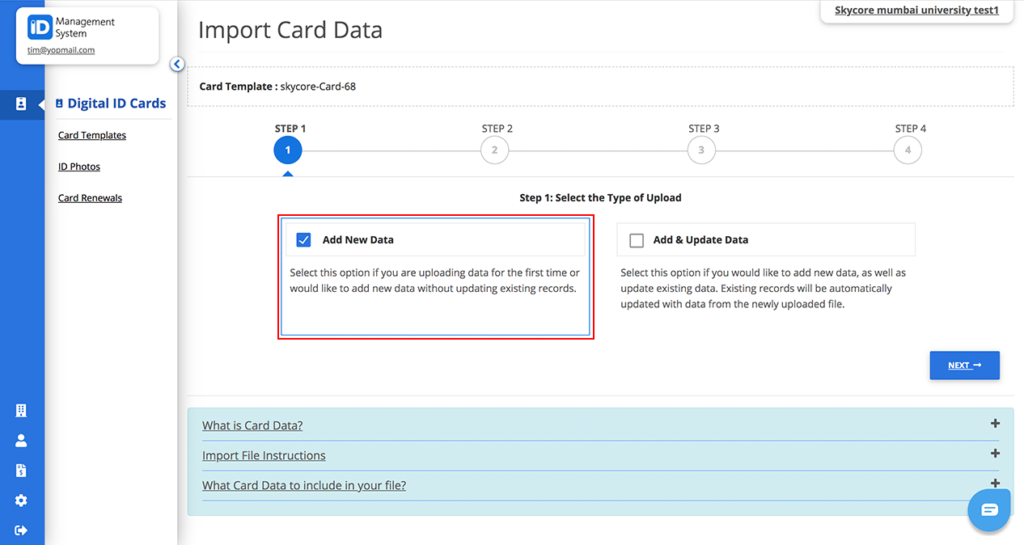The height and width of the screenshot is (545, 1024).
Task: Jump to step 2 circle in progress stepper
Action: tap(494, 150)
